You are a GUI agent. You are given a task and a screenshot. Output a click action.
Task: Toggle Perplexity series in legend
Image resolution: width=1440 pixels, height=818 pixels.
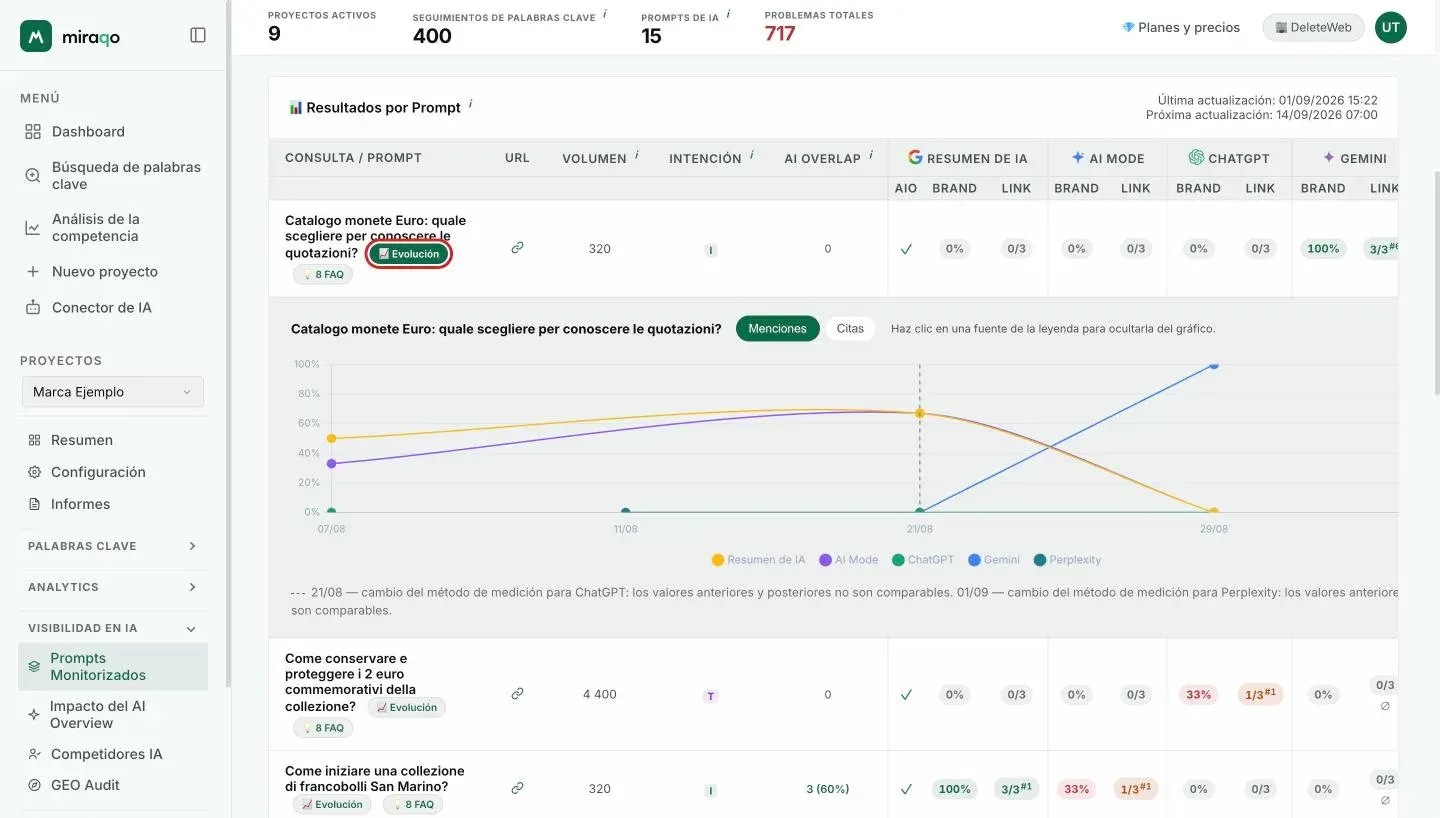1067,560
